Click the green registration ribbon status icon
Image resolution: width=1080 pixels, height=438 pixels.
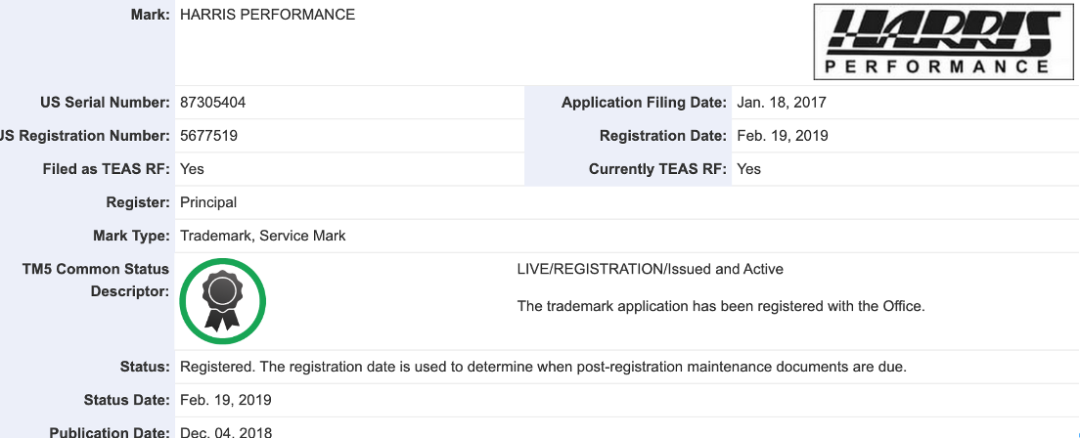[222, 302]
